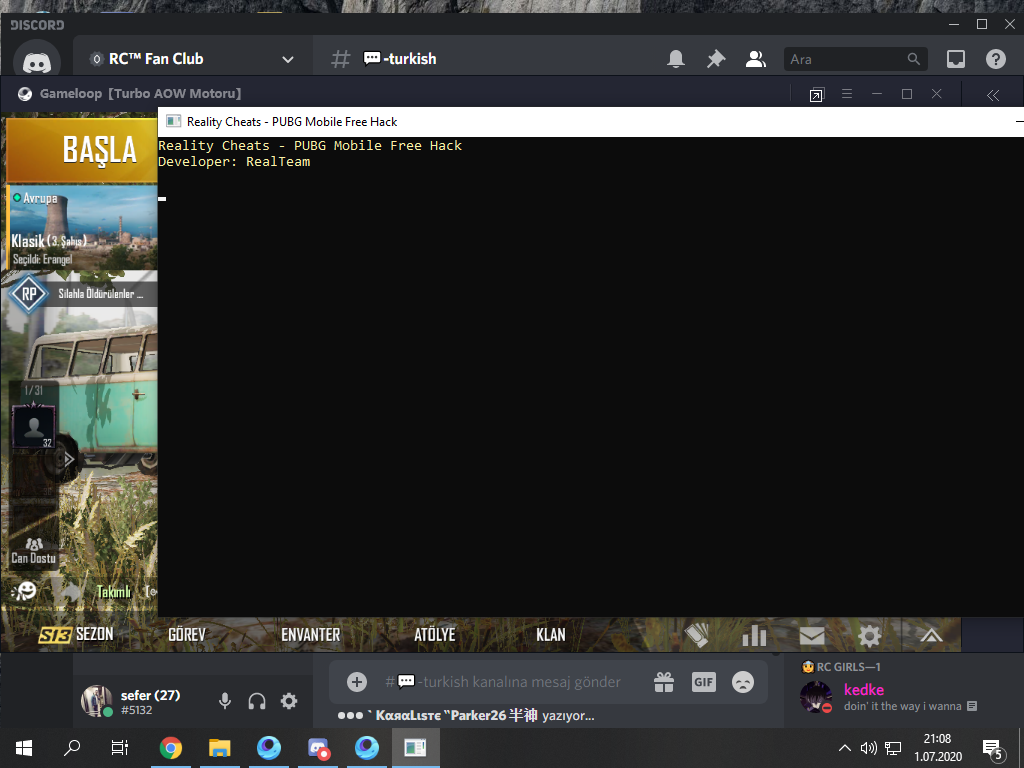Open the ENVANTER tab
This screenshot has height=768, width=1024.
[310, 635]
